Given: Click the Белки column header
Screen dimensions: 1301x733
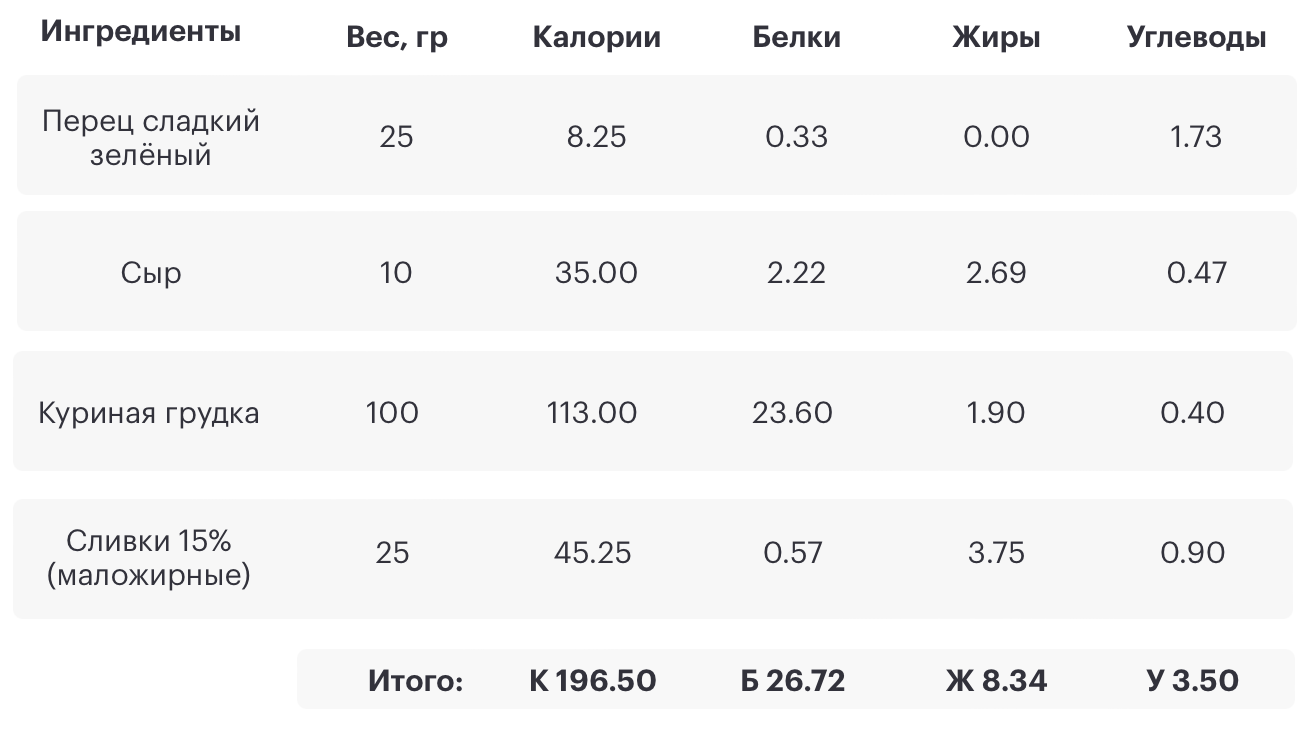Looking at the screenshot, I should pos(796,38).
